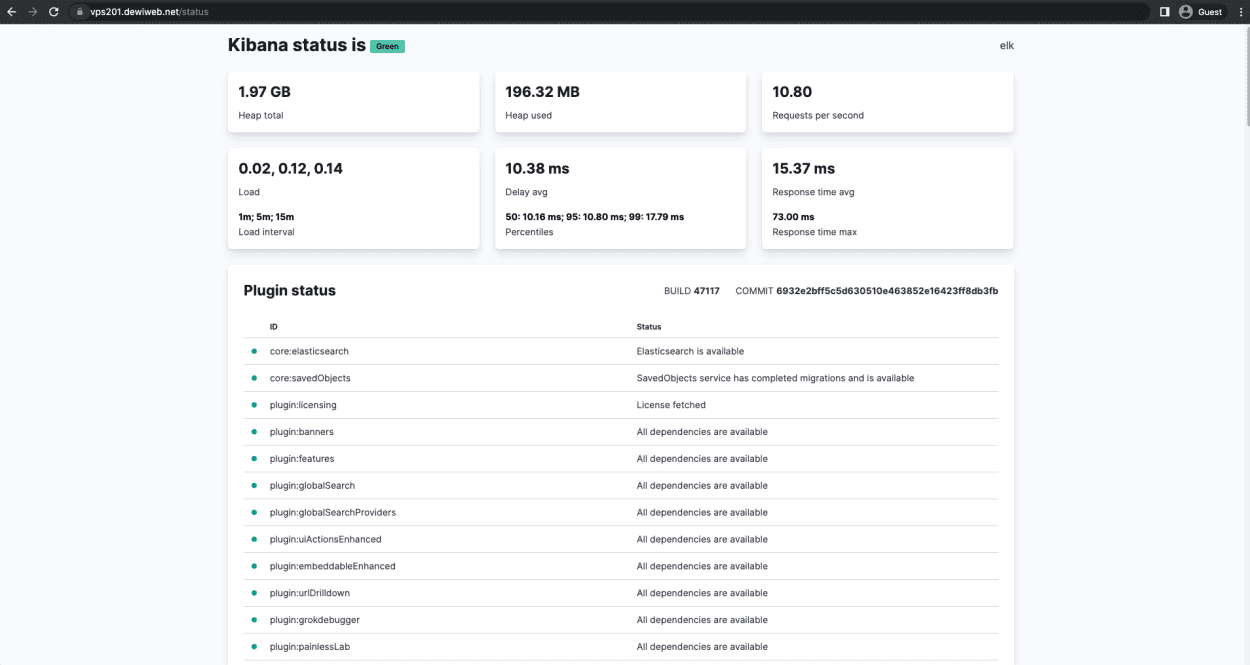1250x665 pixels.
Task: Select the plugin:uiActionsEnhanced ID cell
Action: coord(326,539)
